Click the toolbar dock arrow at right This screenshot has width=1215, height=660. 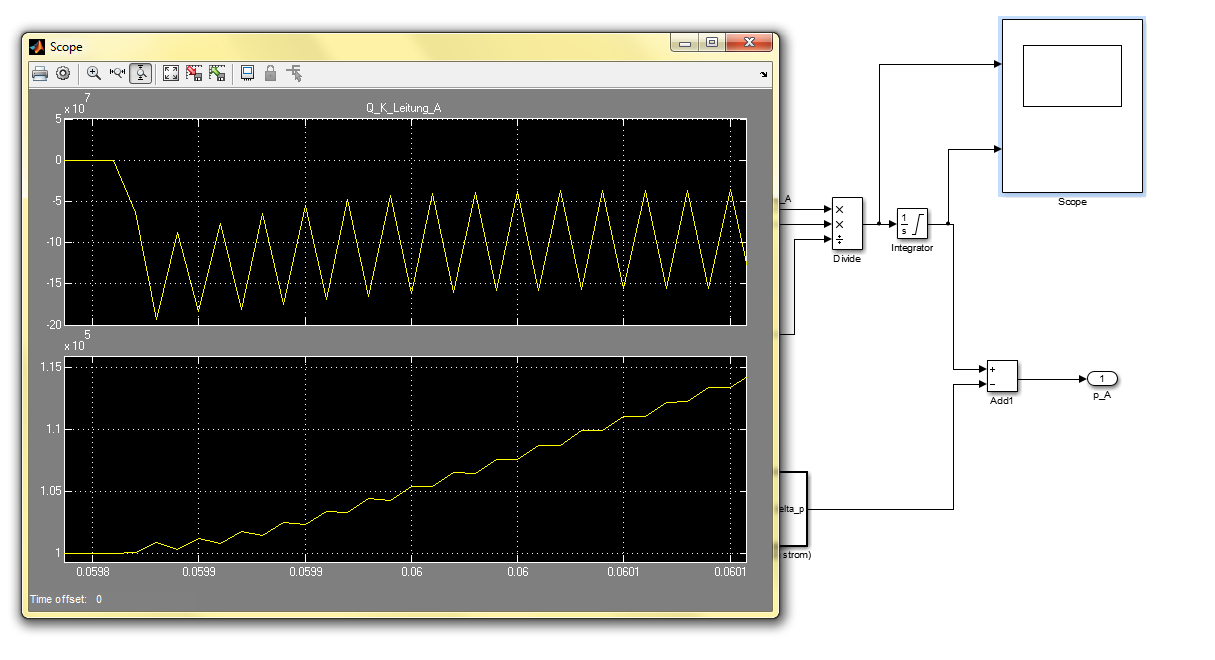(x=765, y=74)
